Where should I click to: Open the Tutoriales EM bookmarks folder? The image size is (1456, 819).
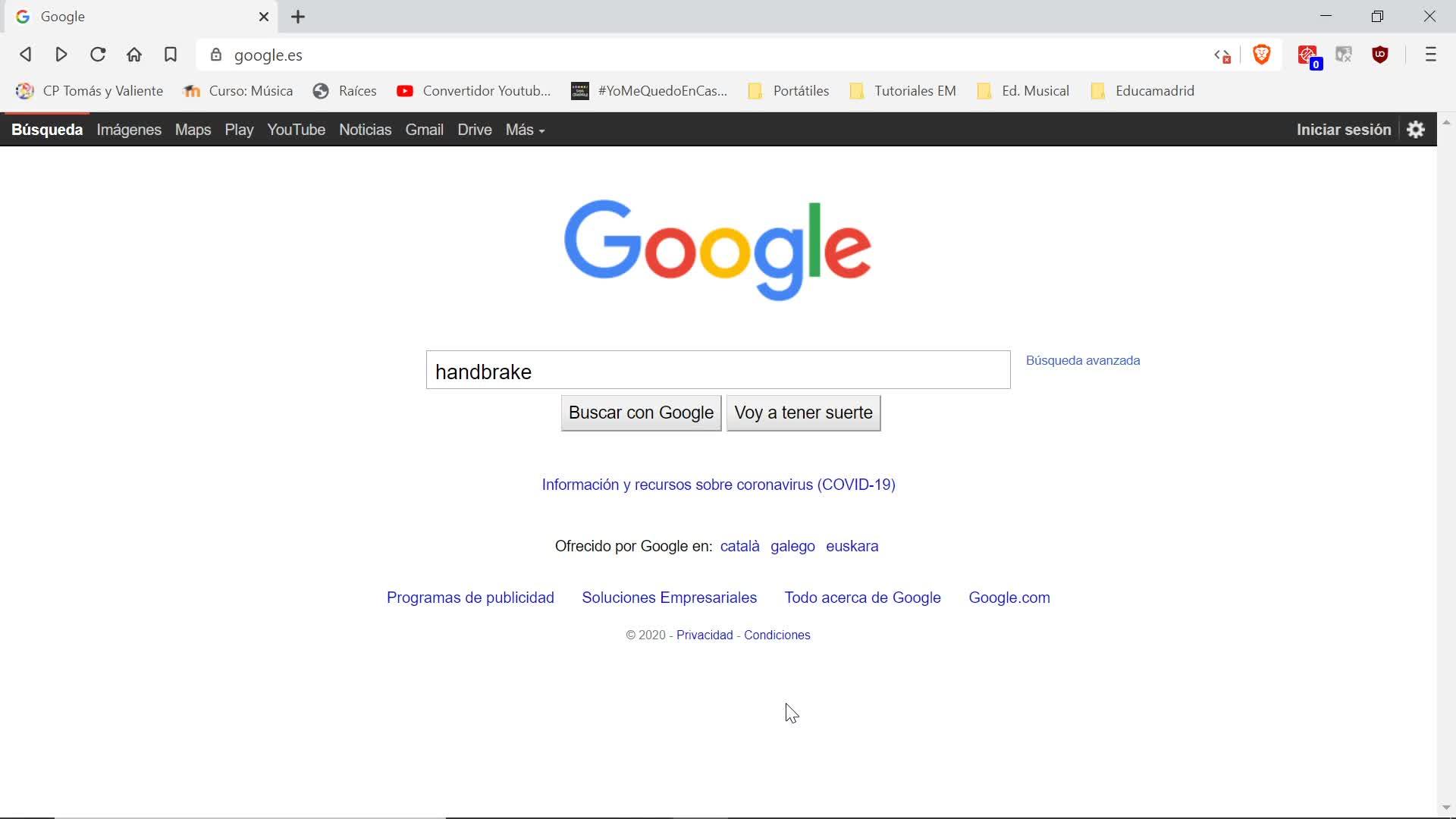tap(903, 91)
